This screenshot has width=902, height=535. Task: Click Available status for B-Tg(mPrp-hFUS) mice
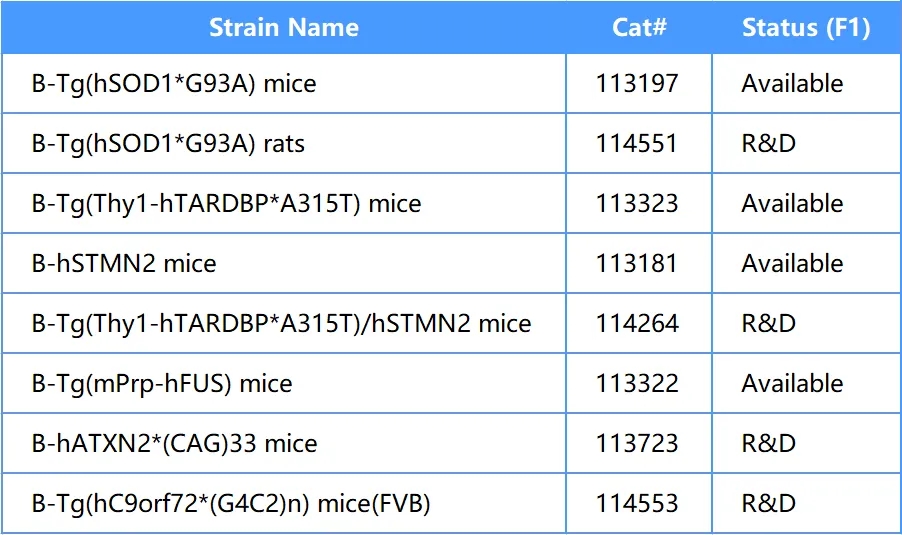coord(792,384)
